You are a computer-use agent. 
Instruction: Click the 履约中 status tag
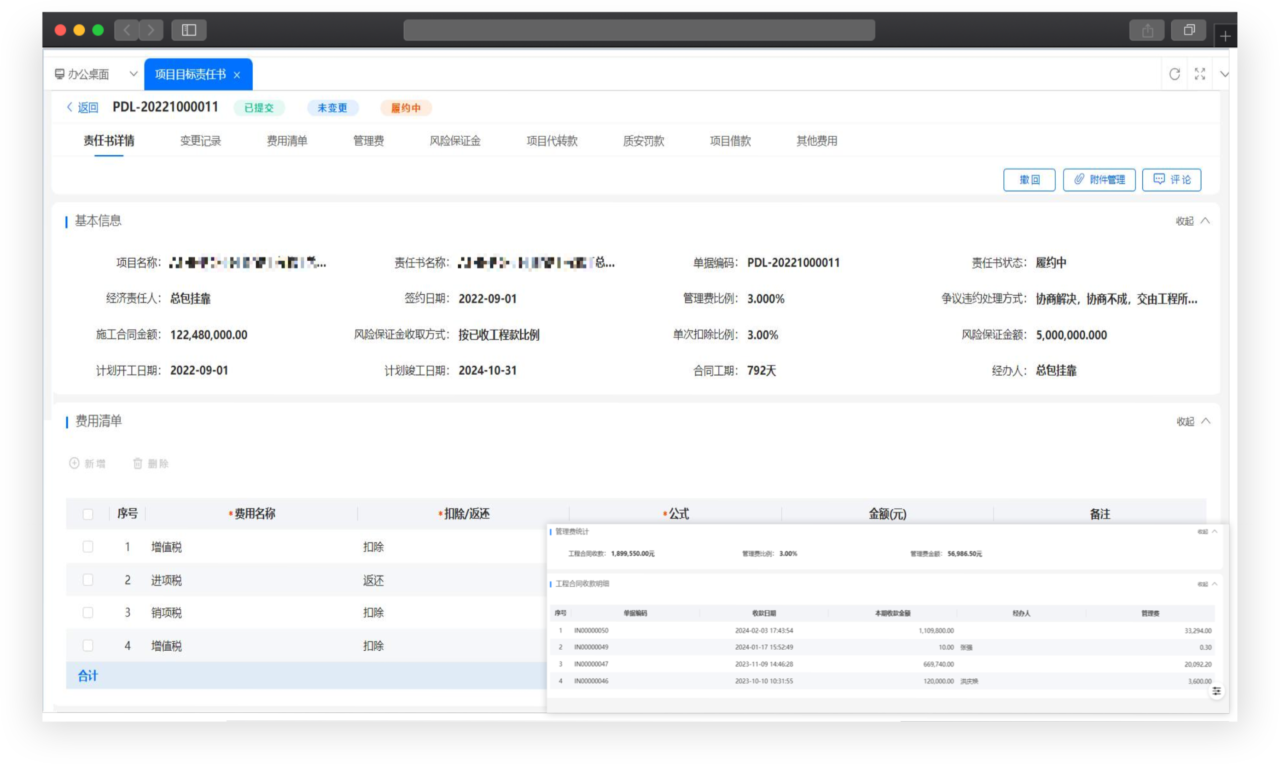point(406,108)
